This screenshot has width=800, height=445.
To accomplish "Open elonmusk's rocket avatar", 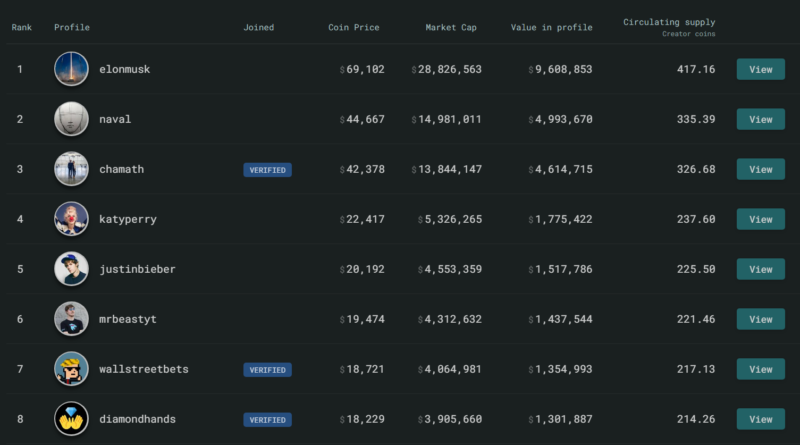I will click(71, 69).
